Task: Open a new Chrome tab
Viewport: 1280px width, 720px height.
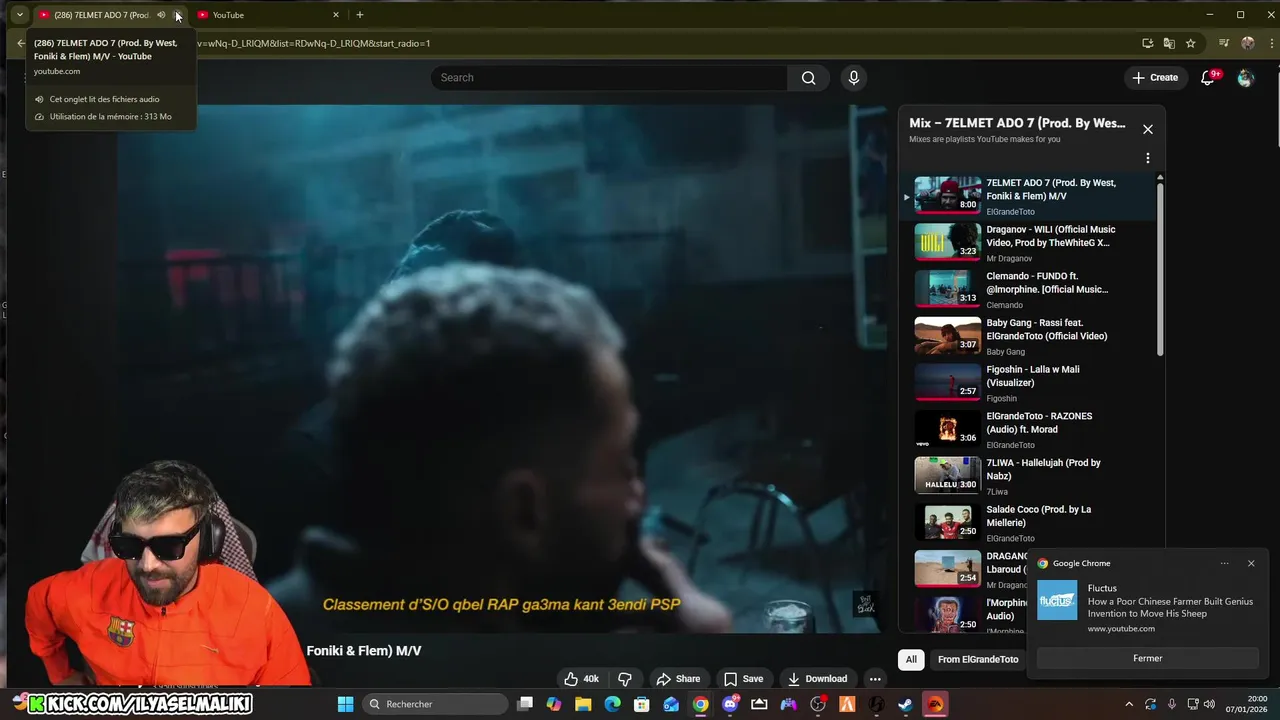Action: (x=360, y=15)
